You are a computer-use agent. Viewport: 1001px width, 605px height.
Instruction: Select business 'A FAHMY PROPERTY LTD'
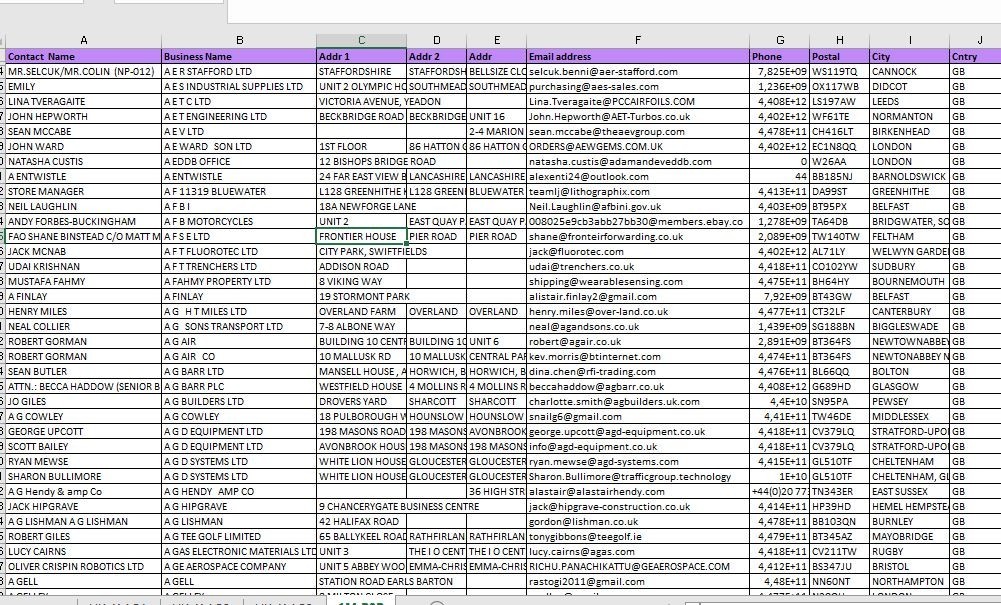pos(239,281)
